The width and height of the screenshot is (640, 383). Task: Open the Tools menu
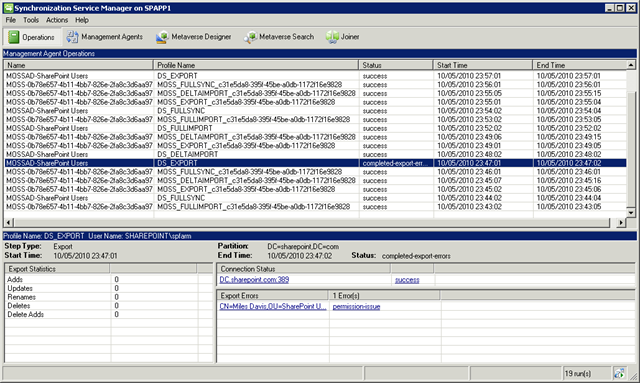click(x=31, y=20)
